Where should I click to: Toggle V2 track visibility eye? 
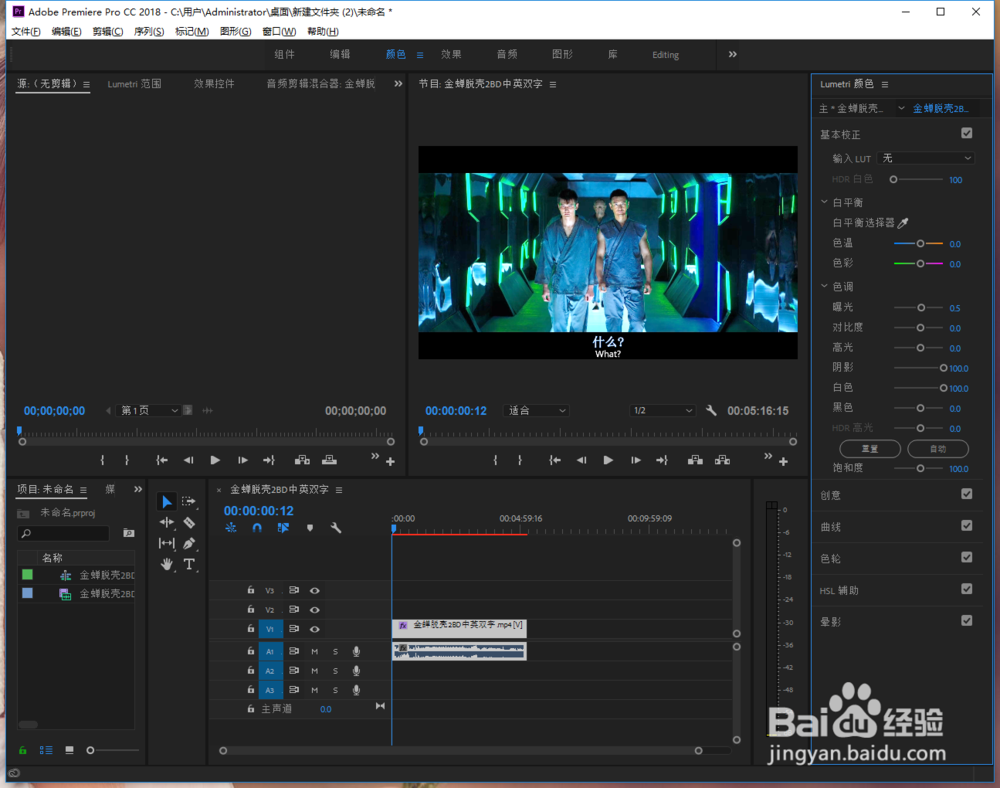315,610
